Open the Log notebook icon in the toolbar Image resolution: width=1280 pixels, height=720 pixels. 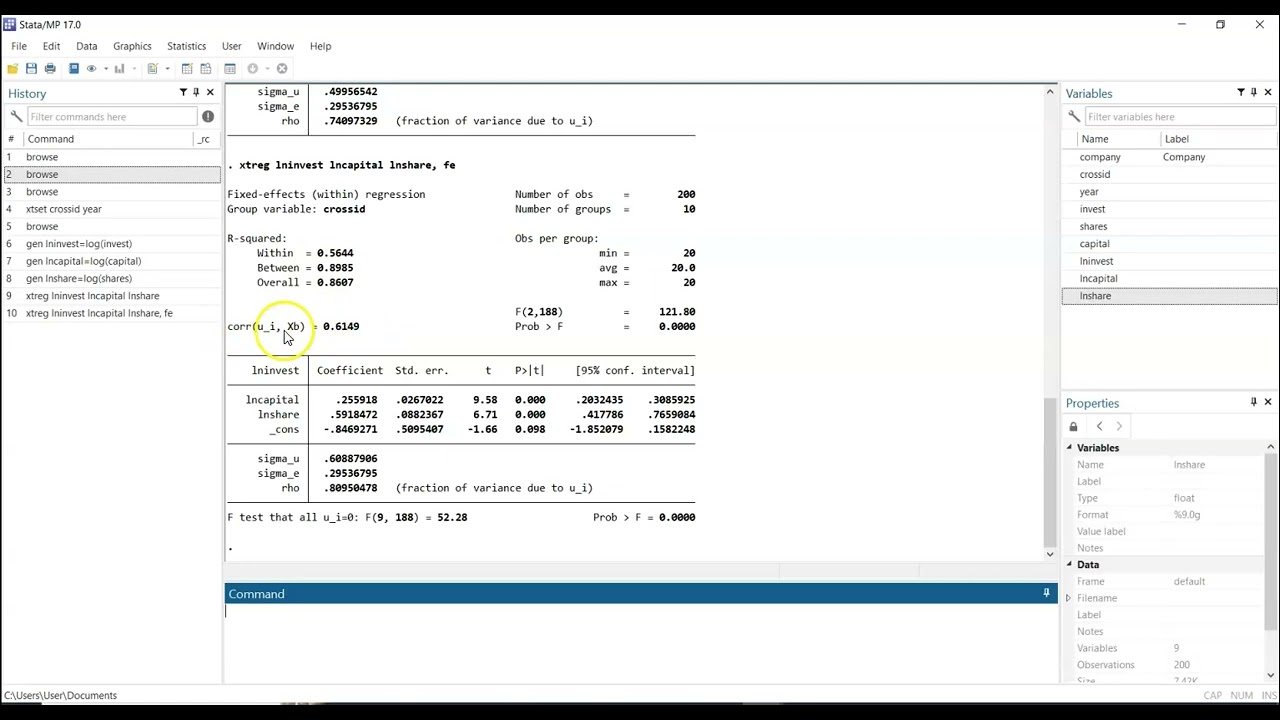point(74,68)
